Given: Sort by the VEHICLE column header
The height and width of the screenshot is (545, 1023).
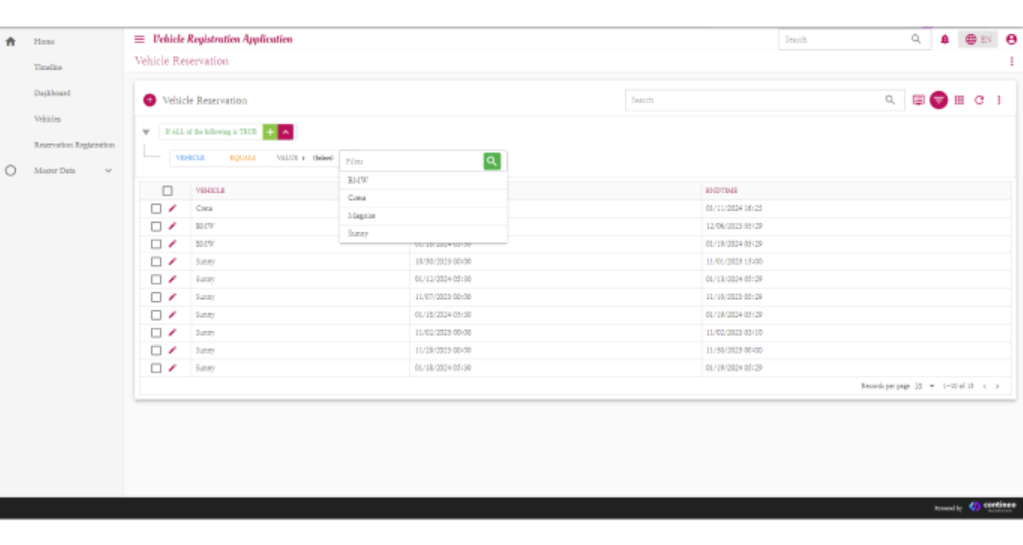Looking at the screenshot, I should [x=210, y=191].
